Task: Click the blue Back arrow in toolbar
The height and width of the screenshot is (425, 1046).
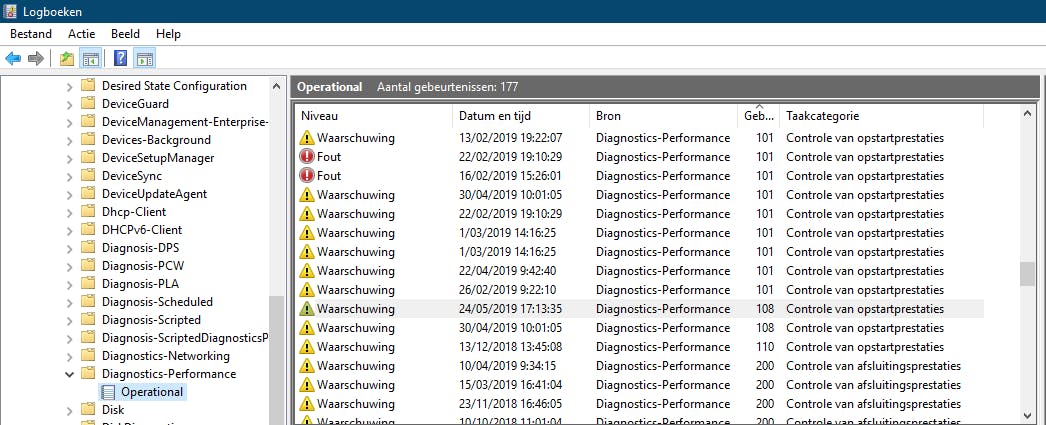Action: pyautogui.click(x=13, y=58)
